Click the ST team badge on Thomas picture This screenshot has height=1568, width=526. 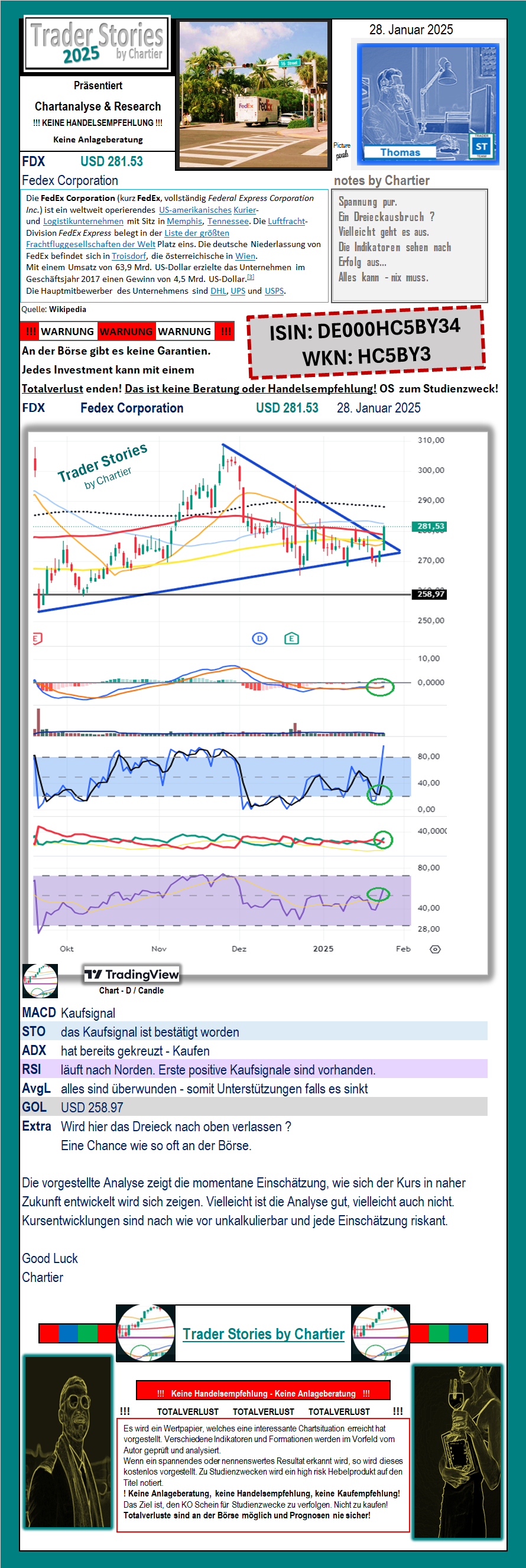pos(481,147)
